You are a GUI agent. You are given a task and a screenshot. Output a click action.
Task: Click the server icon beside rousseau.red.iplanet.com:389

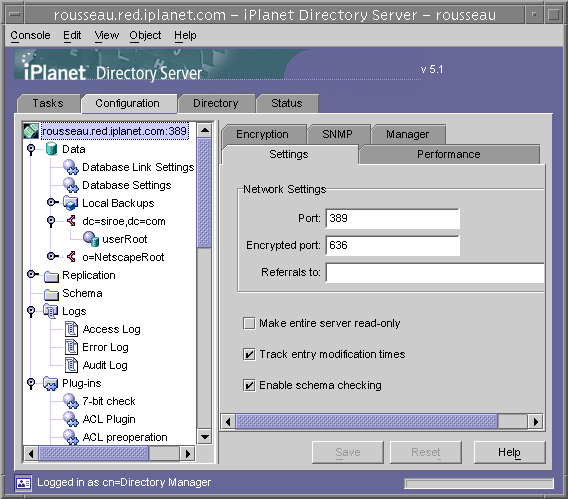coord(31,131)
